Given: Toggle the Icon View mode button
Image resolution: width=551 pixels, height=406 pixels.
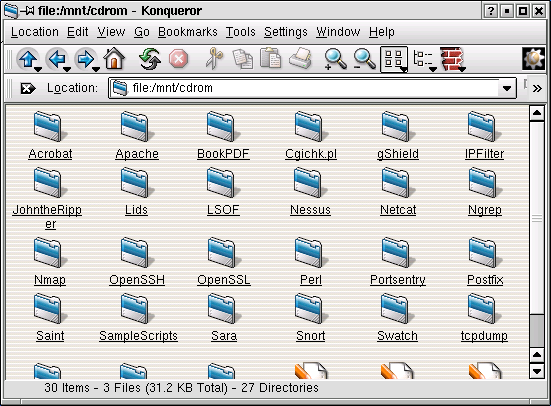Looking at the screenshot, I should (x=394, y=59).
